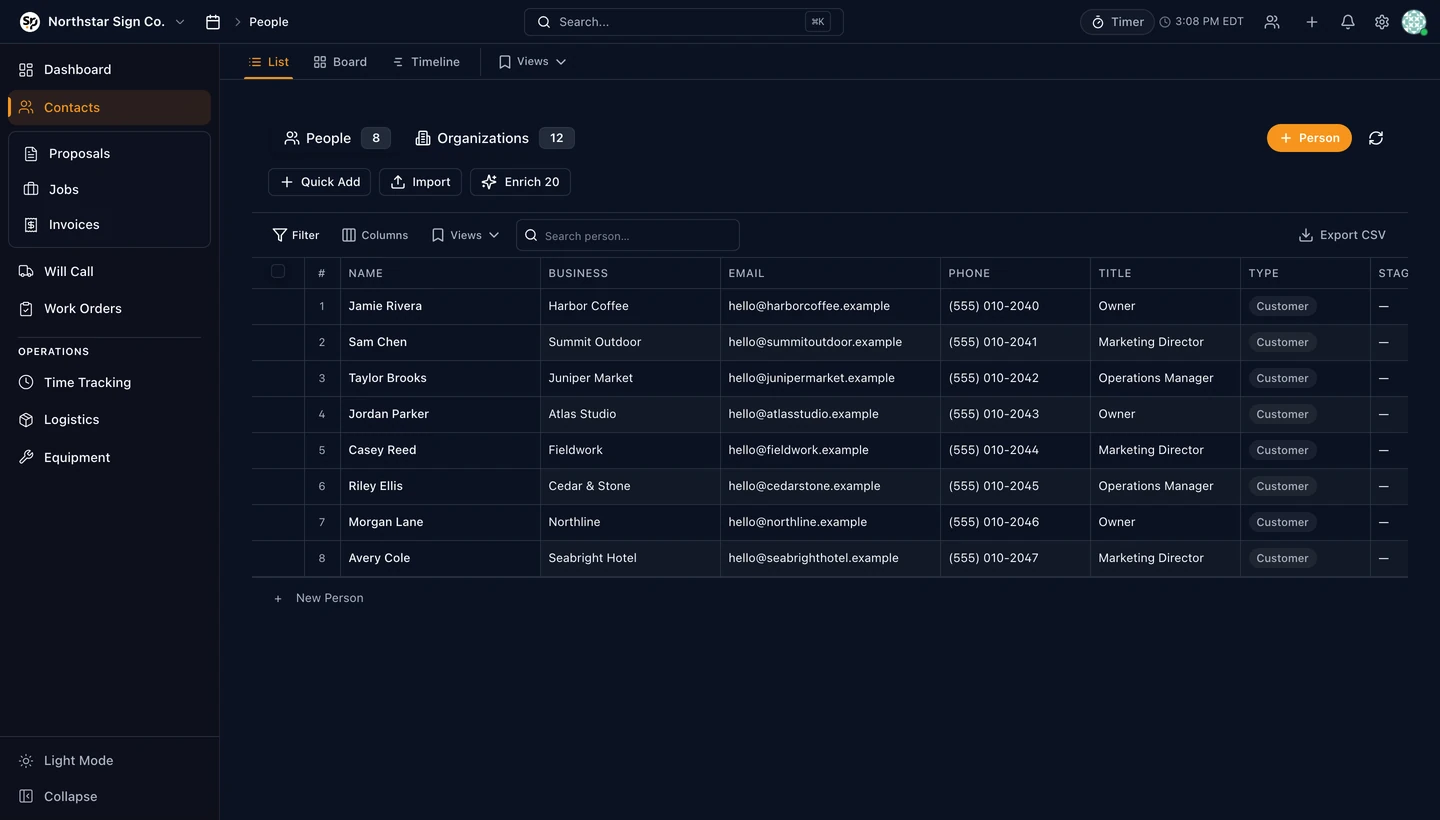Switch to the List view tab
Image resolution: width=1440 pixels, height=820 pixels.
(269, 61)
